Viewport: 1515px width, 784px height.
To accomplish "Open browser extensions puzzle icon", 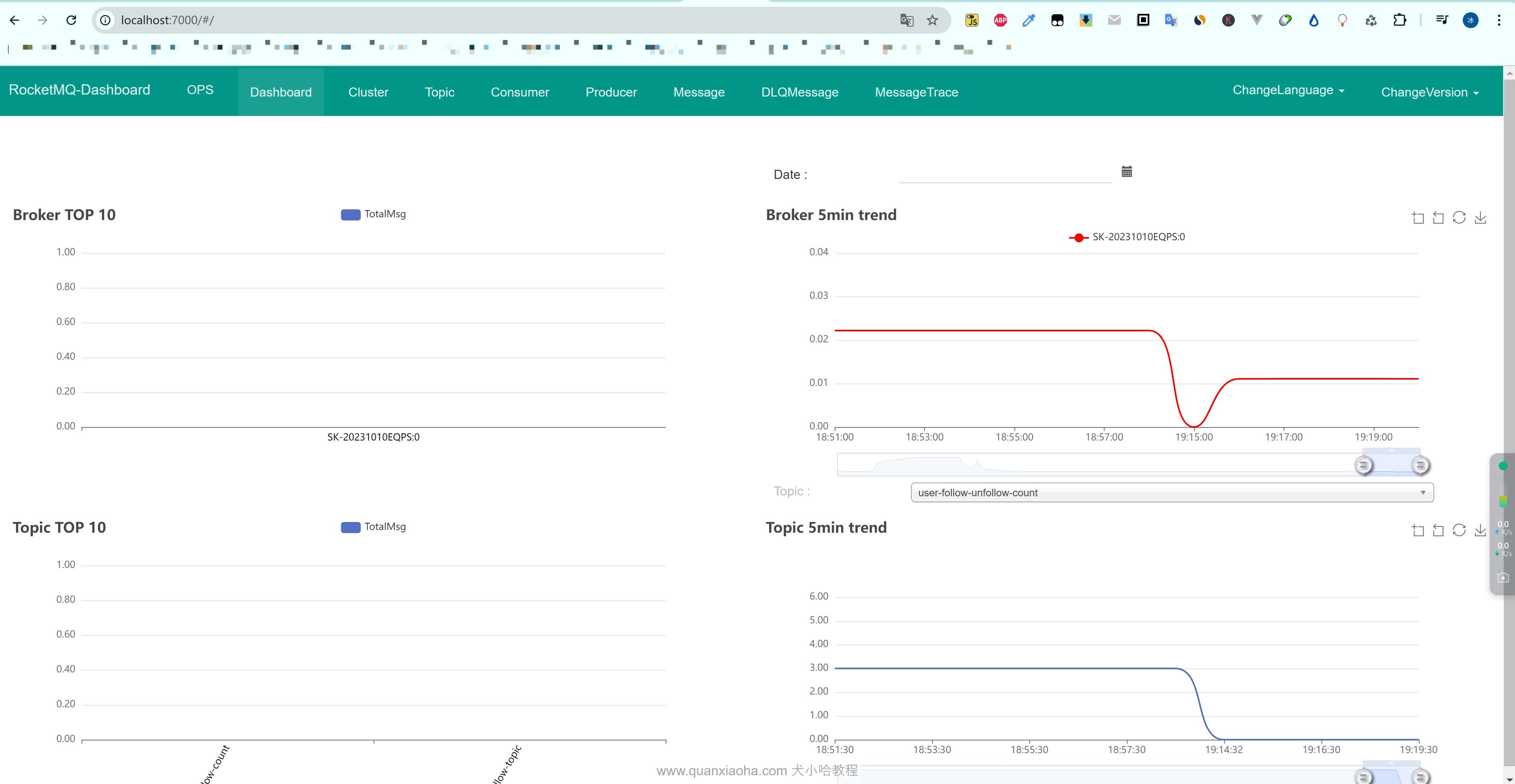I will point(1400,21).
